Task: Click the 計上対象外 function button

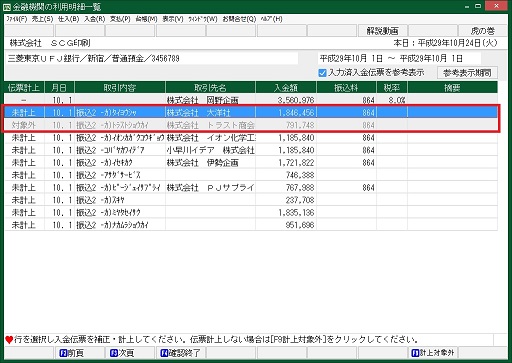Action: pos(433,353)
